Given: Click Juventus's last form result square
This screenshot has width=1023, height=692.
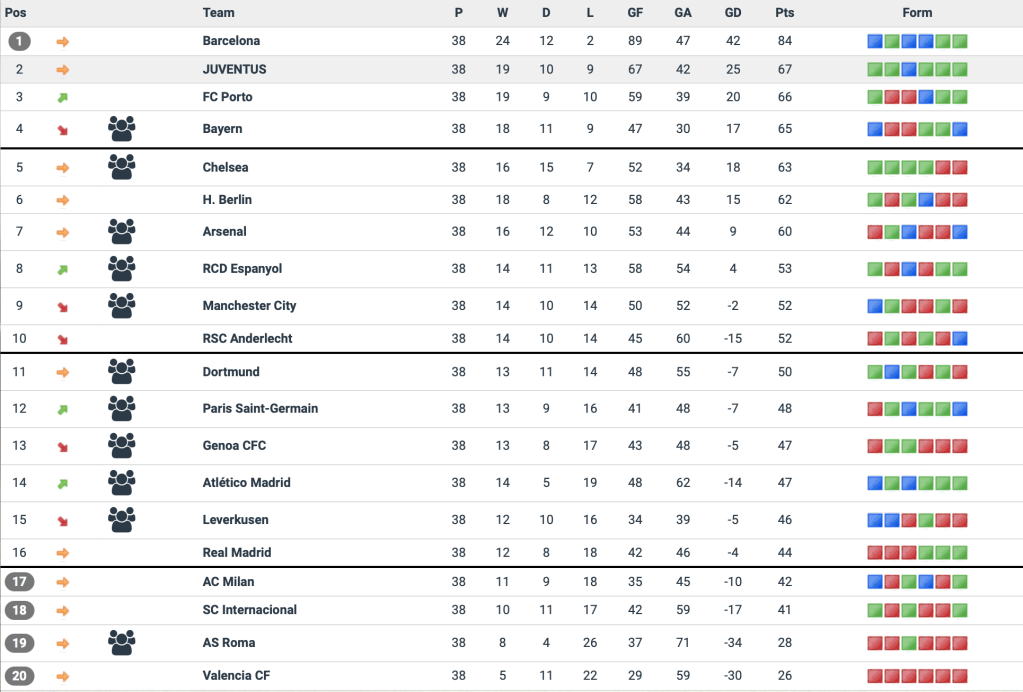Looking at the screenshot, I should 960,70.
